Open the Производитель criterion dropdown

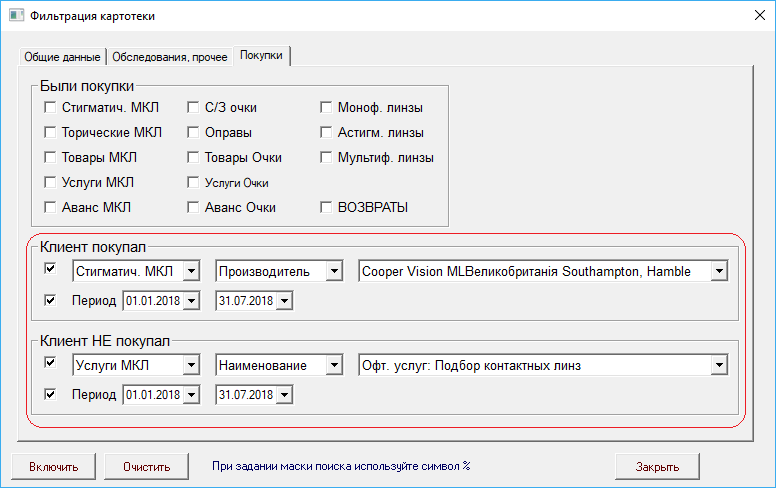click(334, 271)
